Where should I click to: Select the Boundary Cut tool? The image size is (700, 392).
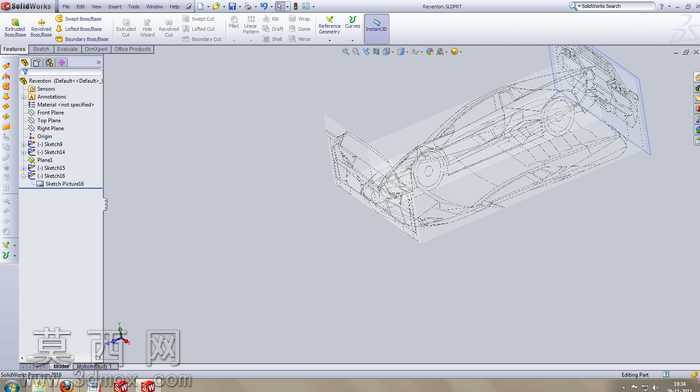tap(202, 39)
